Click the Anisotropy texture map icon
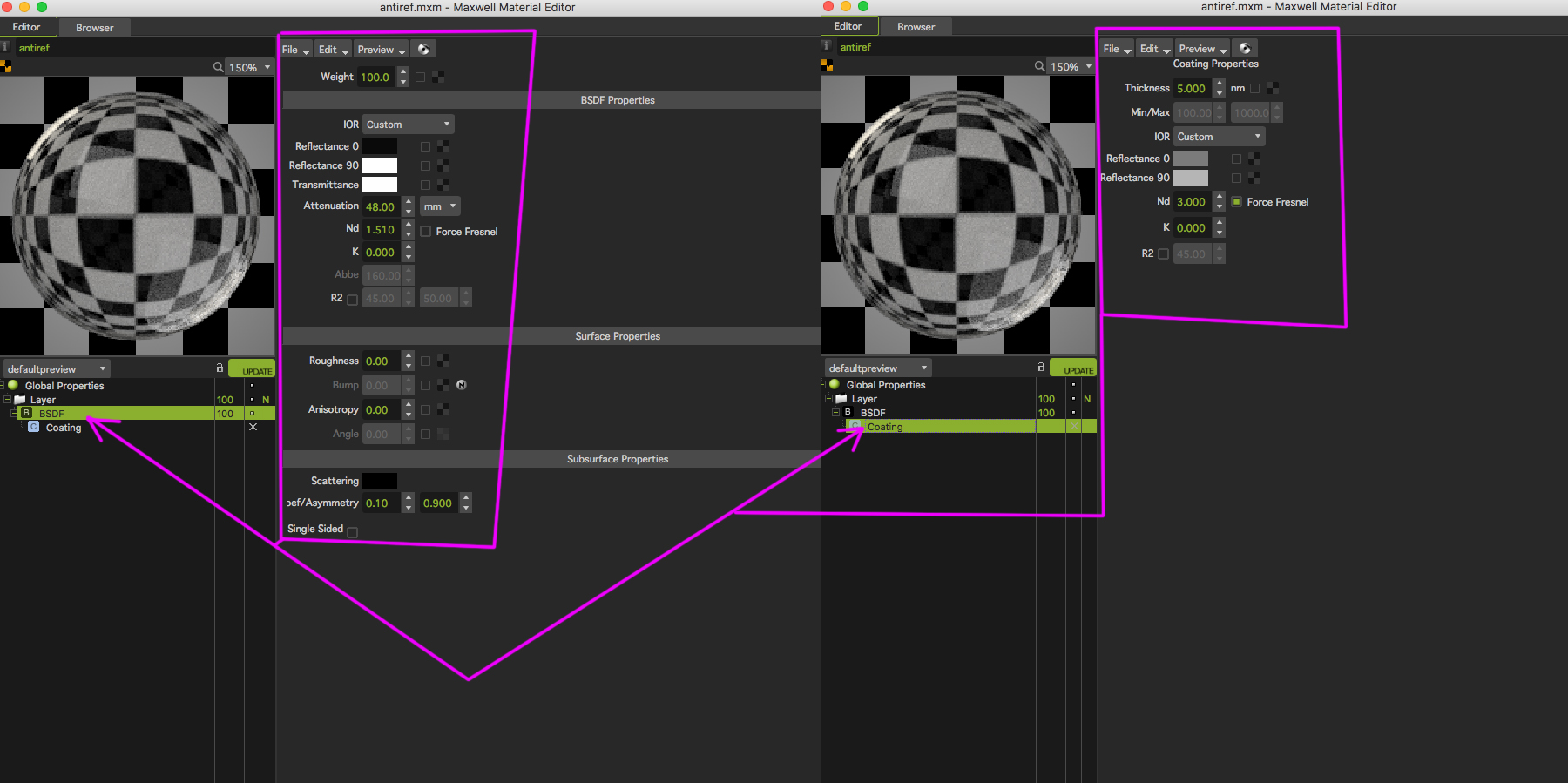Image resolution: width=1568 pixels, height=783 pixels. point(443,409)
